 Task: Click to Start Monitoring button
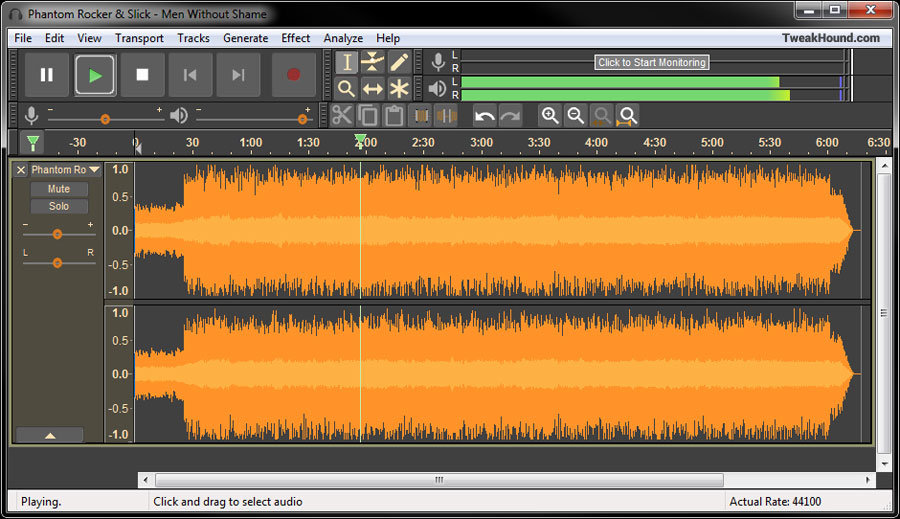(651, 62)
